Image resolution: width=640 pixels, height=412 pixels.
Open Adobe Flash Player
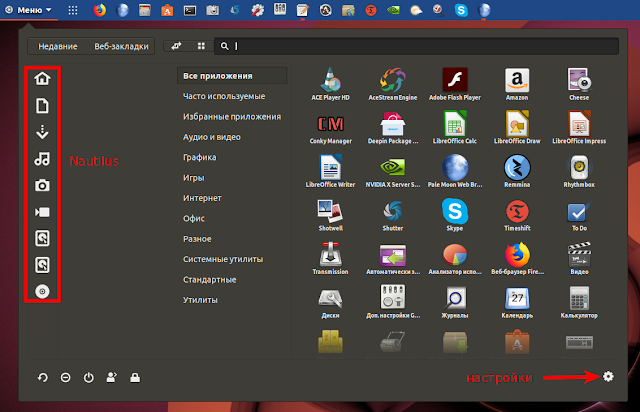pos(455,85)
